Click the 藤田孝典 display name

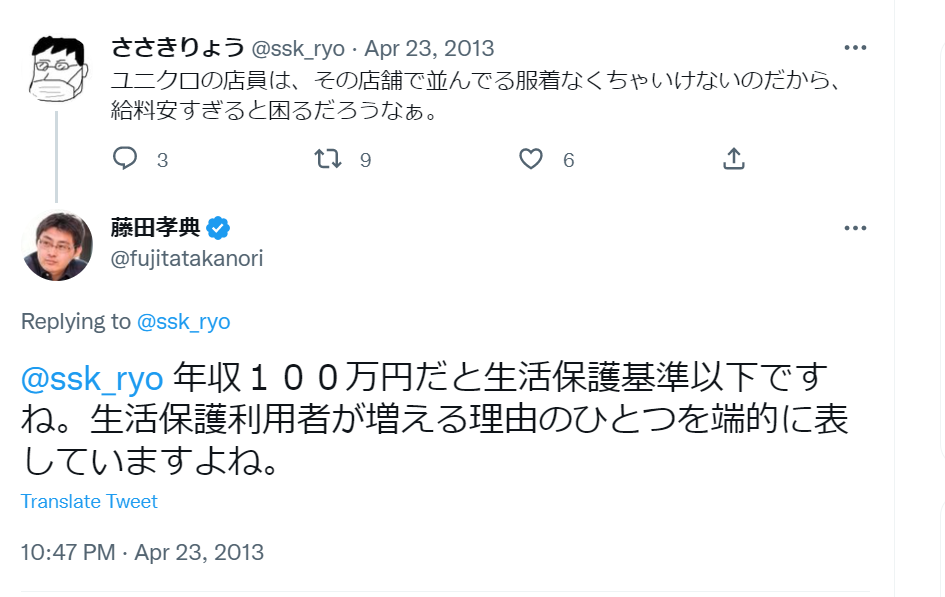click(x=155, y=227)
